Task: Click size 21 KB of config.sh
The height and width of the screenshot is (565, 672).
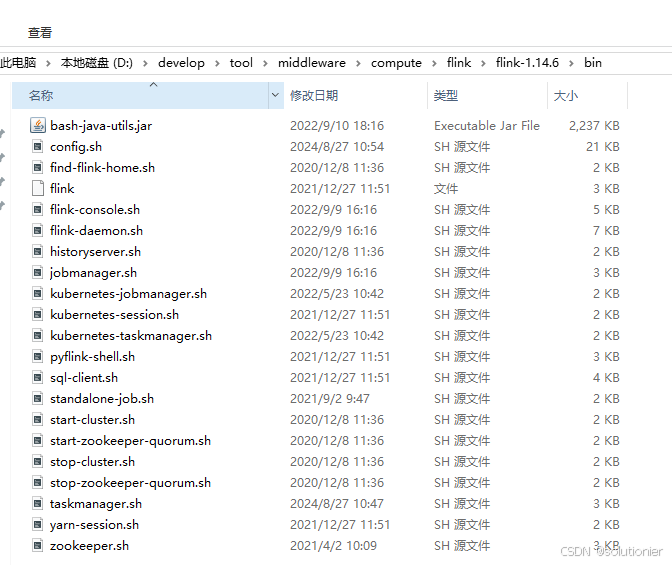Action: (603, 147)
